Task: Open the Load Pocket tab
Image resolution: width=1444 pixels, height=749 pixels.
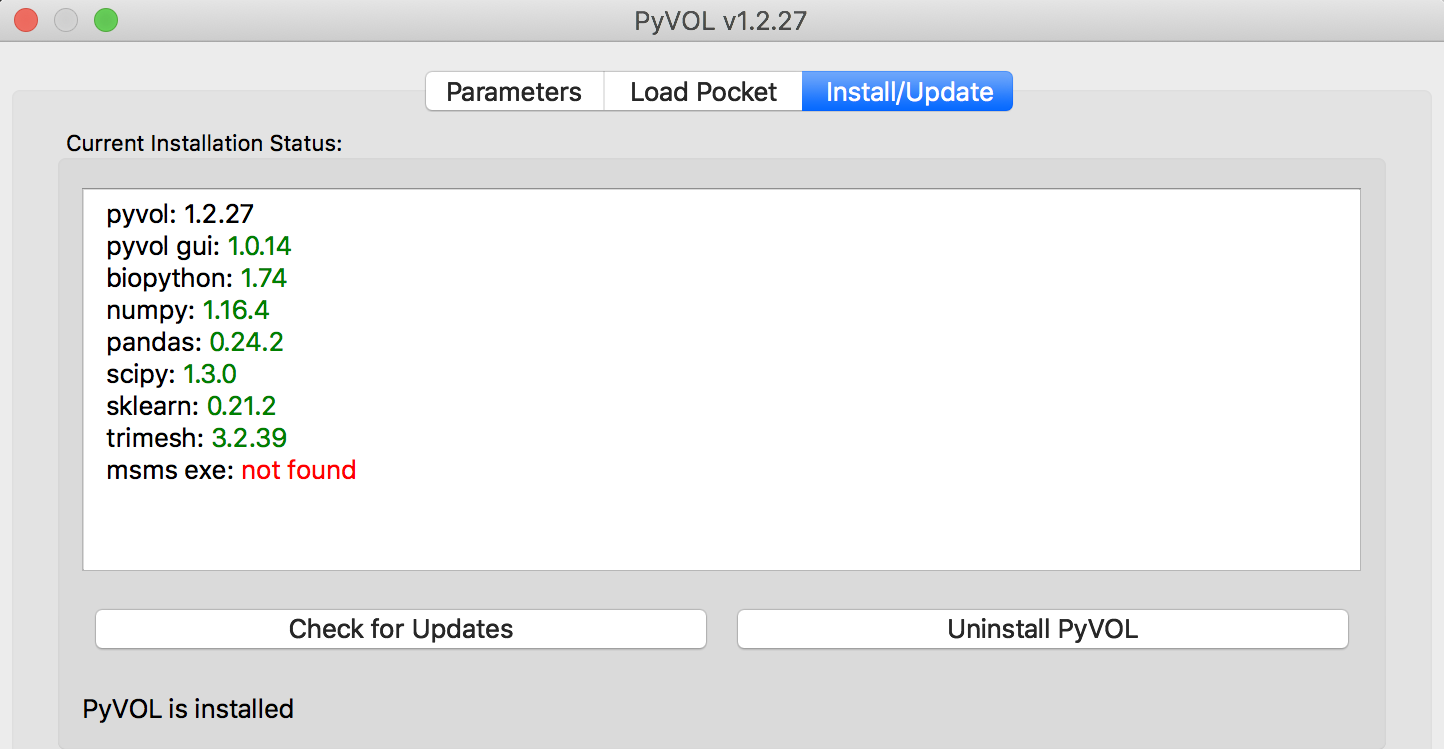Action: 703,92
